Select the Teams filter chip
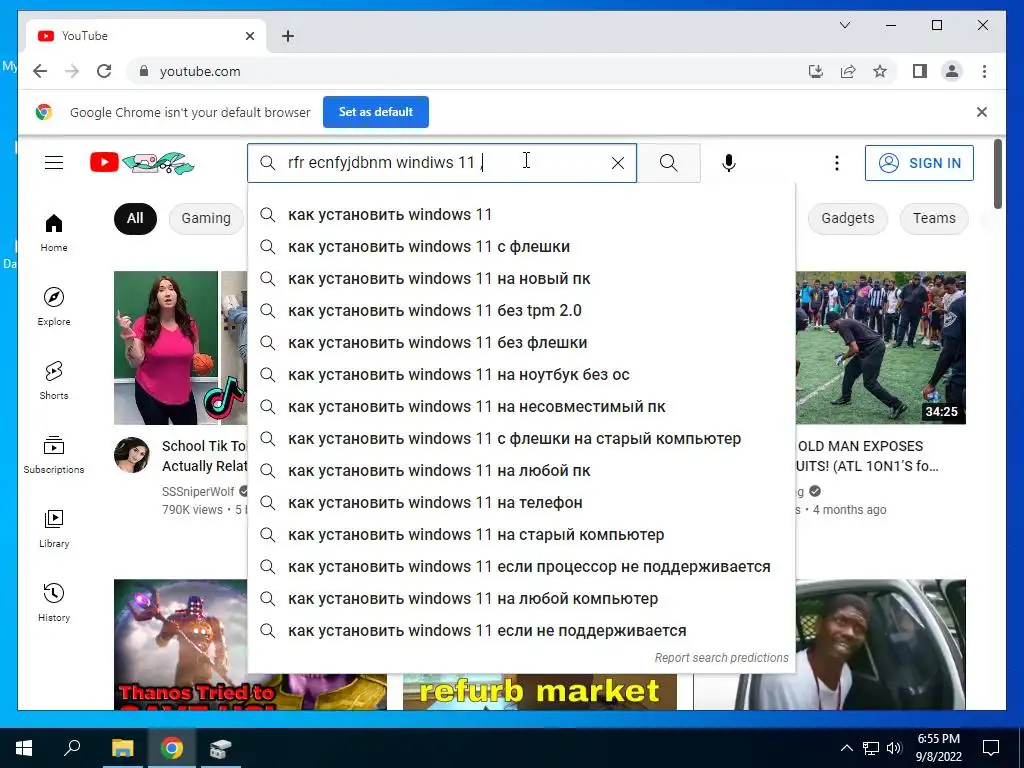 tap(934, 218)
